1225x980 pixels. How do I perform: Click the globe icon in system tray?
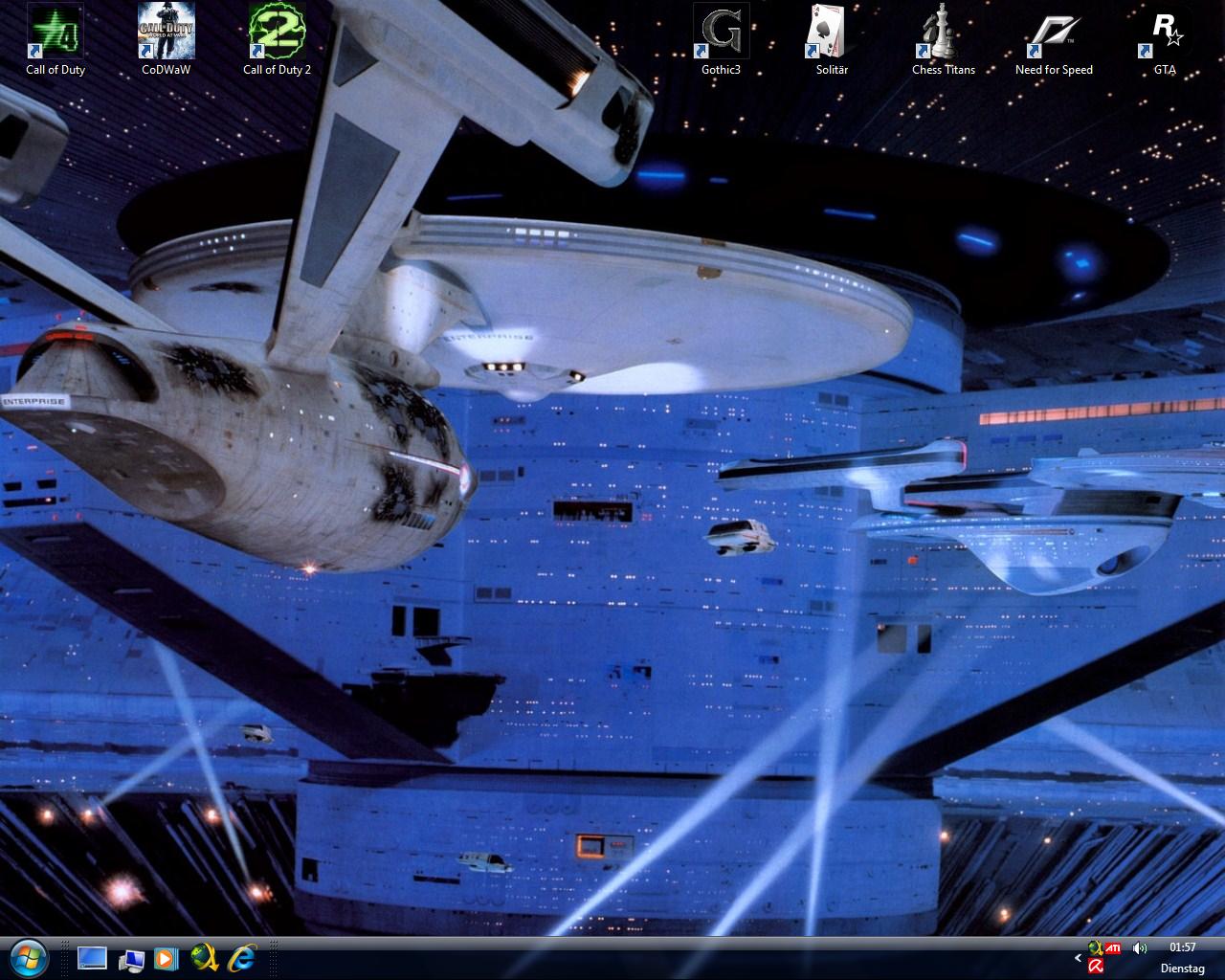point(1095,948)
